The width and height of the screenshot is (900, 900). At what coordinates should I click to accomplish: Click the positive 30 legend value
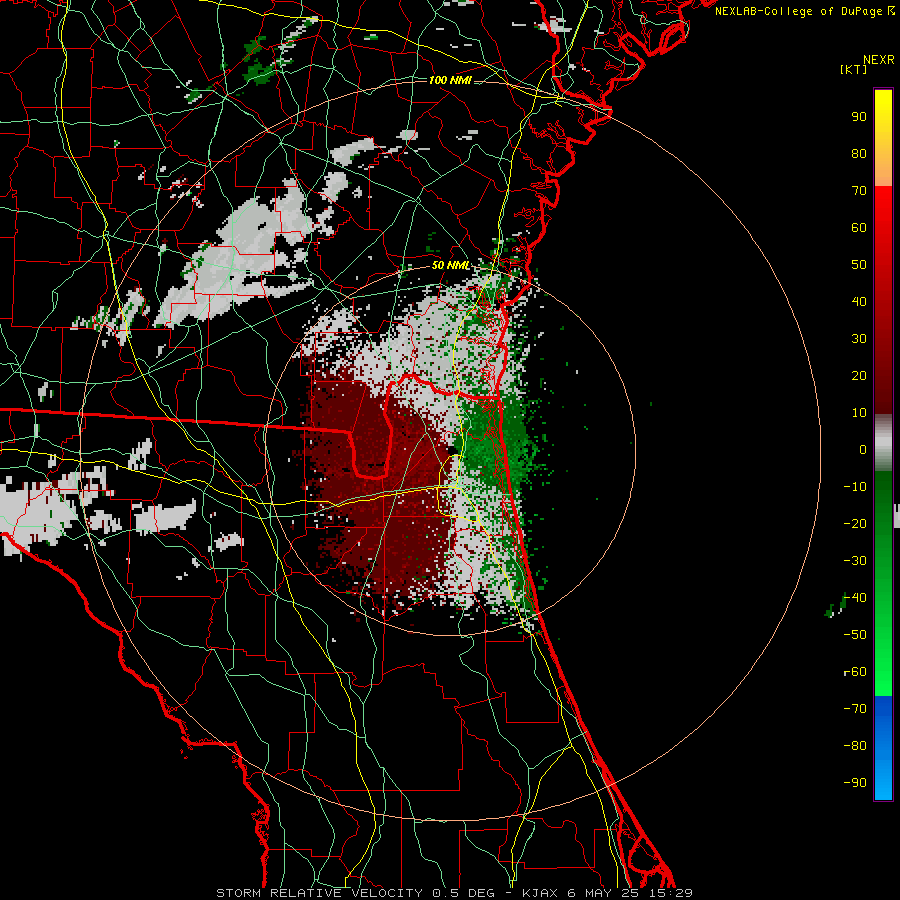859,339
